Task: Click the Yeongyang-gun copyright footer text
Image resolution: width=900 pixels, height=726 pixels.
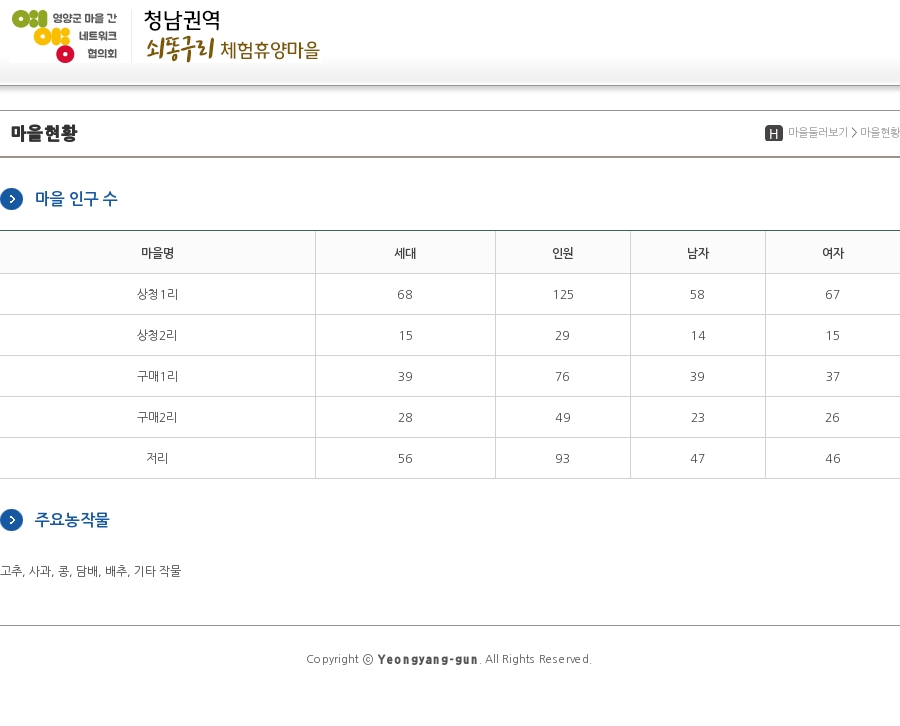Action: click(449, 659)
